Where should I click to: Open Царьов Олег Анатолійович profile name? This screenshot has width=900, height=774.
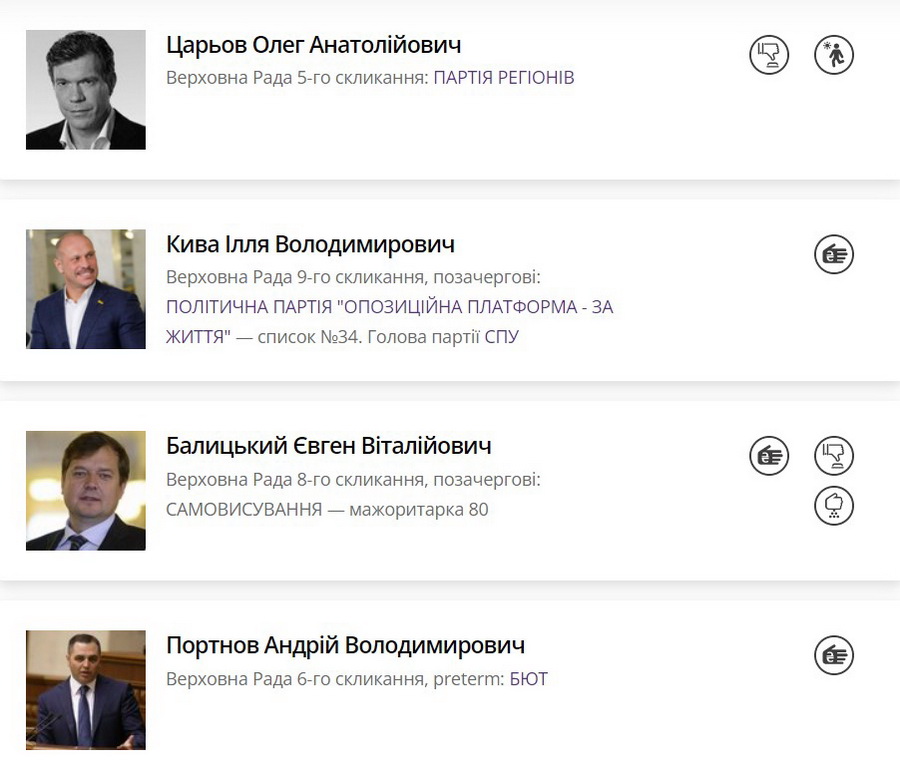pos(313,45)
